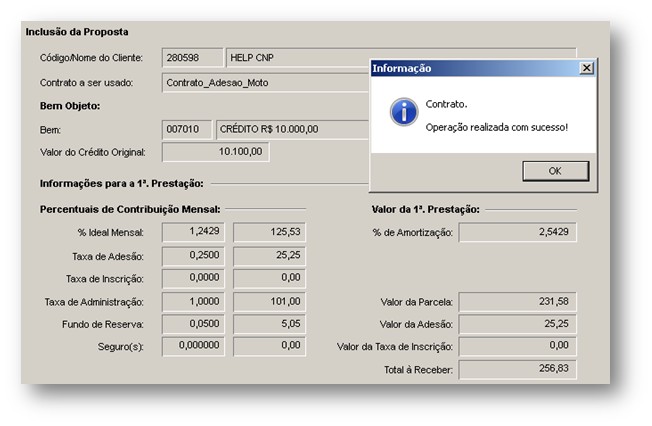Image resolution: width=652 pixels, height=426 pixels.
Task: Select the CRÉDITO R$ 10.000,00 field
Action: (292, 129)
